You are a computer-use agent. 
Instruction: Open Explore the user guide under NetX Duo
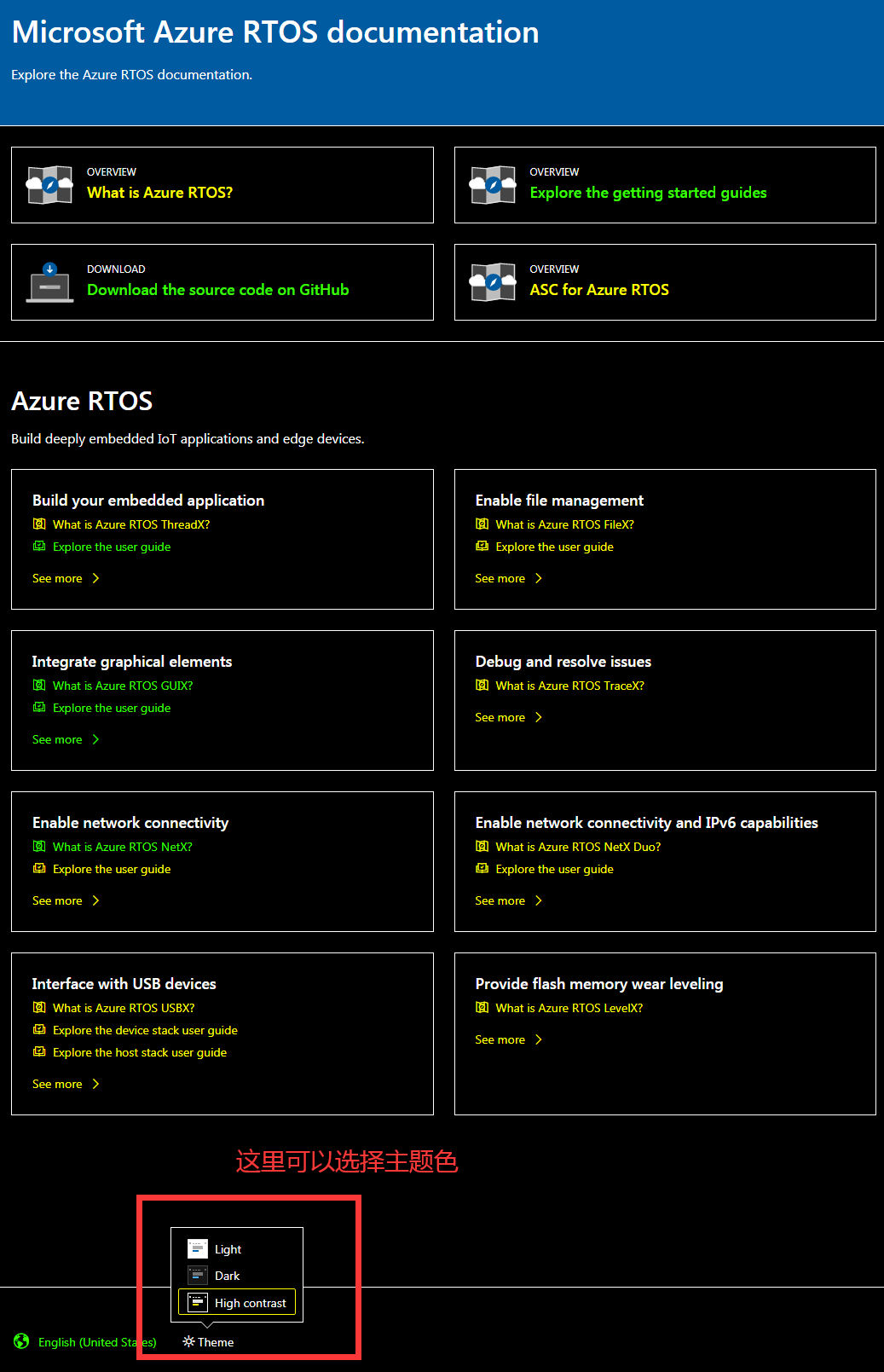[x=554, y=869]
